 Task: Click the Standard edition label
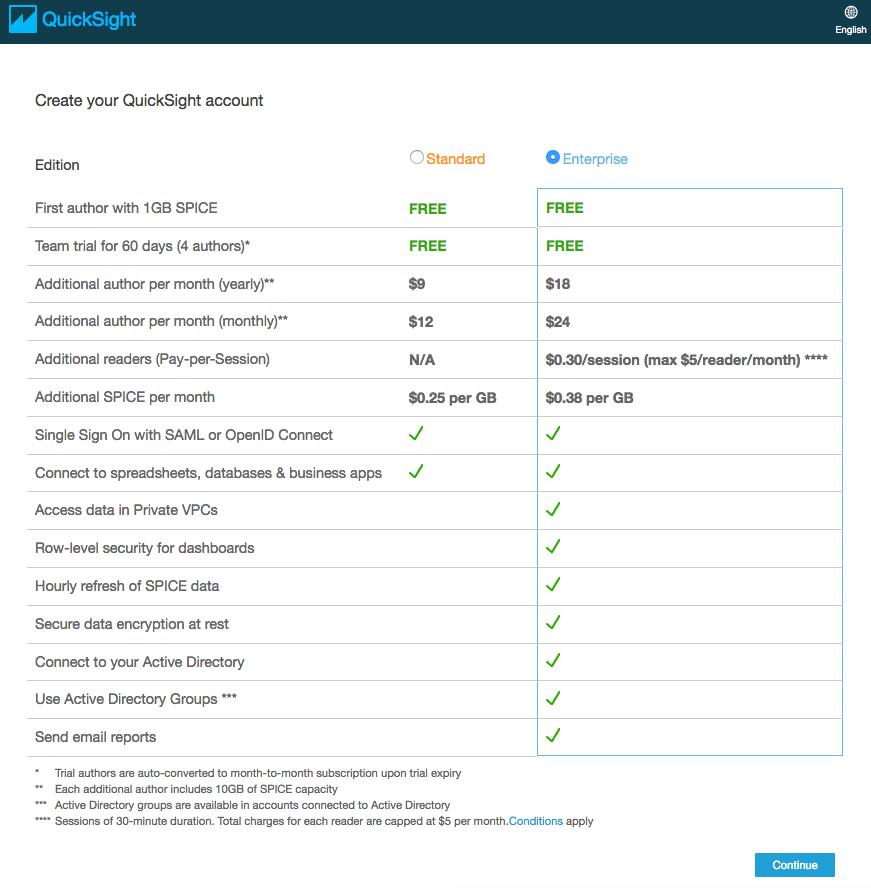(x=455, y=159)
